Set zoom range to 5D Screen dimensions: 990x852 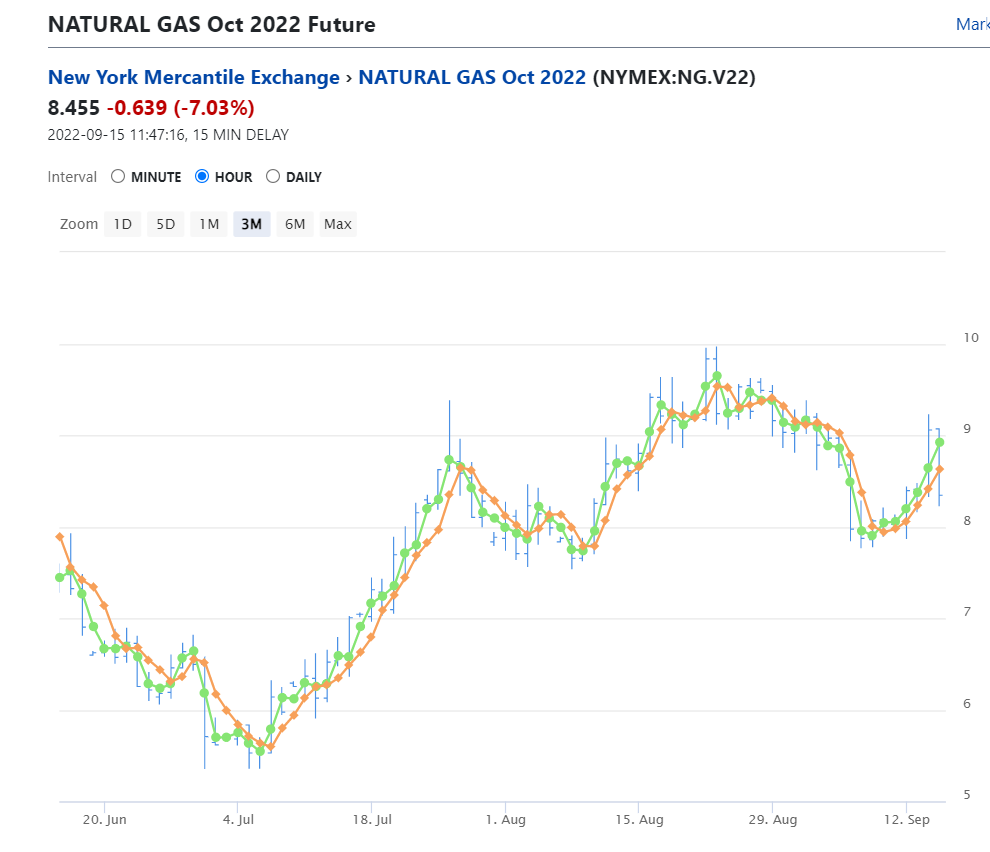tap(165, 224)
